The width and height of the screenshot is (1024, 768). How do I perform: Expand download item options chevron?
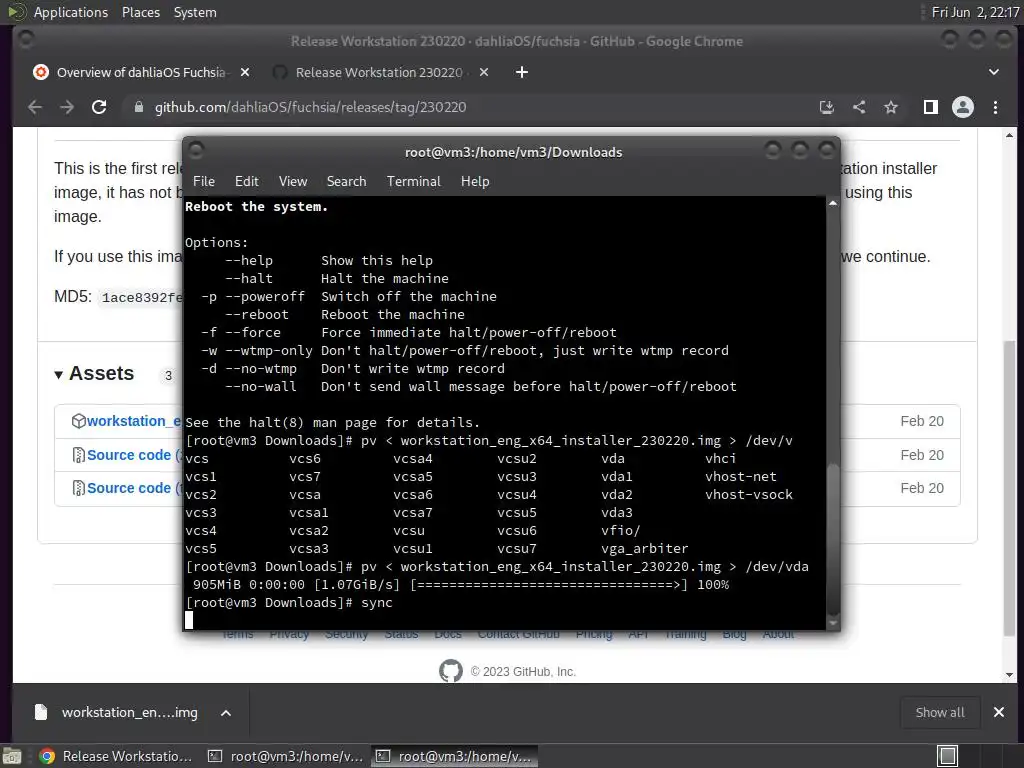[x=226, y=712]
